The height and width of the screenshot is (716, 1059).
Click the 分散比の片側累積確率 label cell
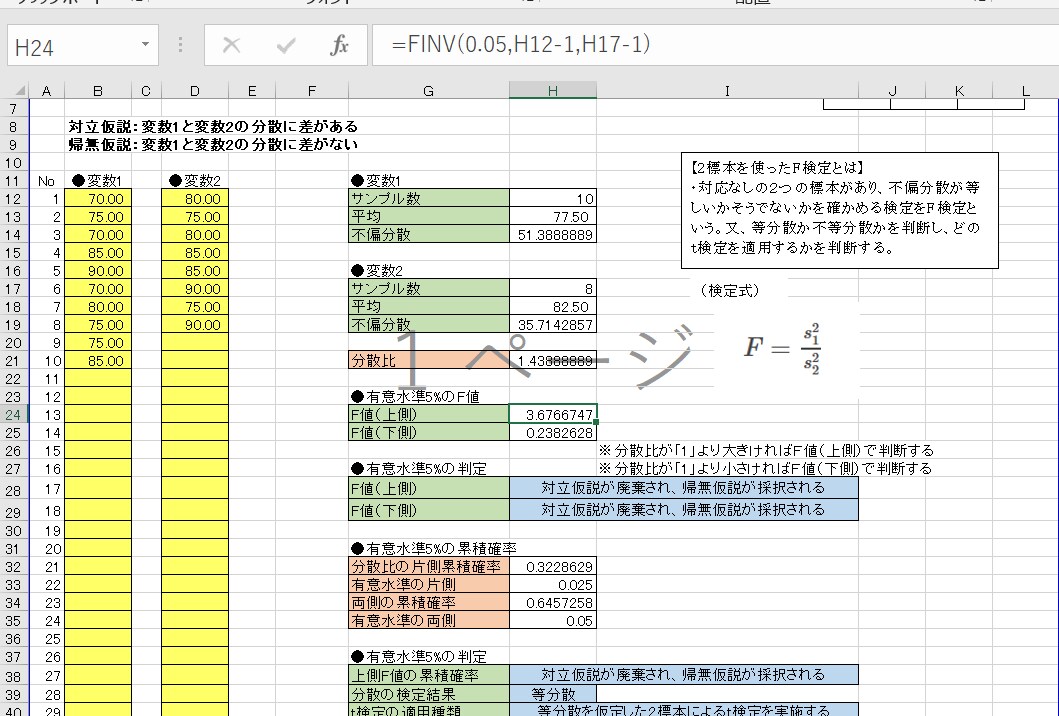(x=429, y=567)
